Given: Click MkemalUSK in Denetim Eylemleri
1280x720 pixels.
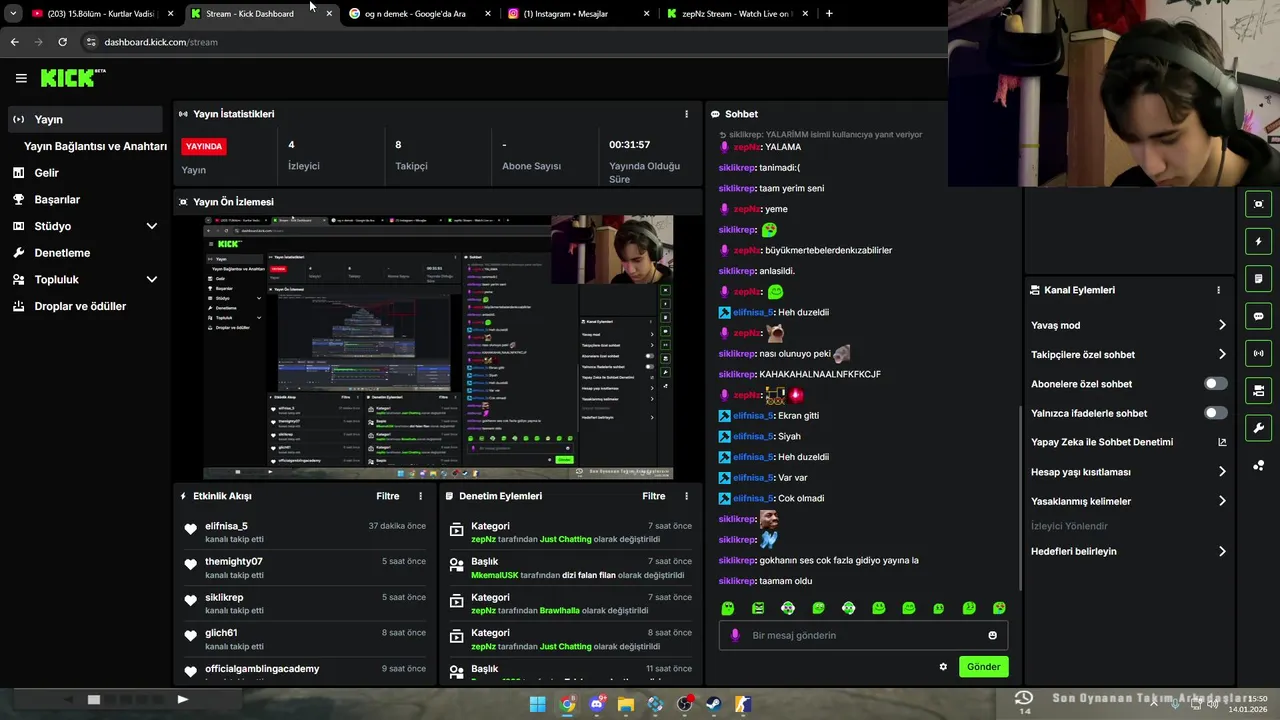Looking at the screenshot, I should (494, 575).
